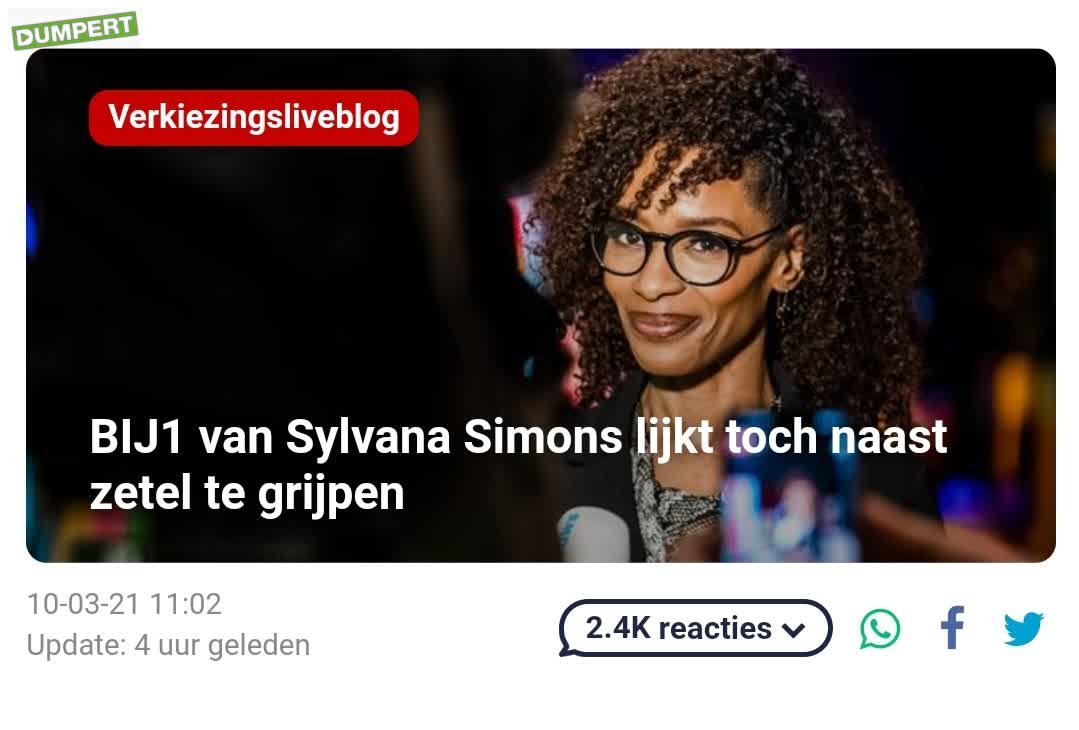Open headline line 'BIJ1 van Sylvana Simons lijkt toch naast'
The image size is (1079, 730).
[x=518, y=436]
